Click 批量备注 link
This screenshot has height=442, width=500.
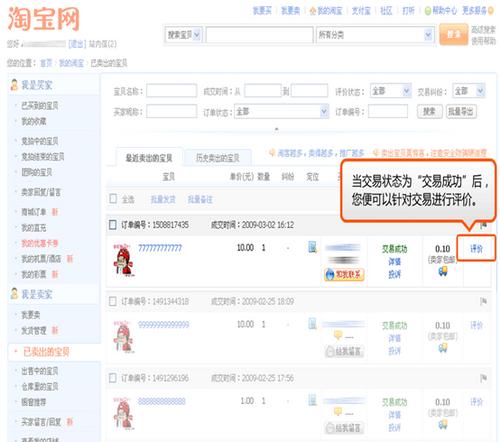click(200, 199)
